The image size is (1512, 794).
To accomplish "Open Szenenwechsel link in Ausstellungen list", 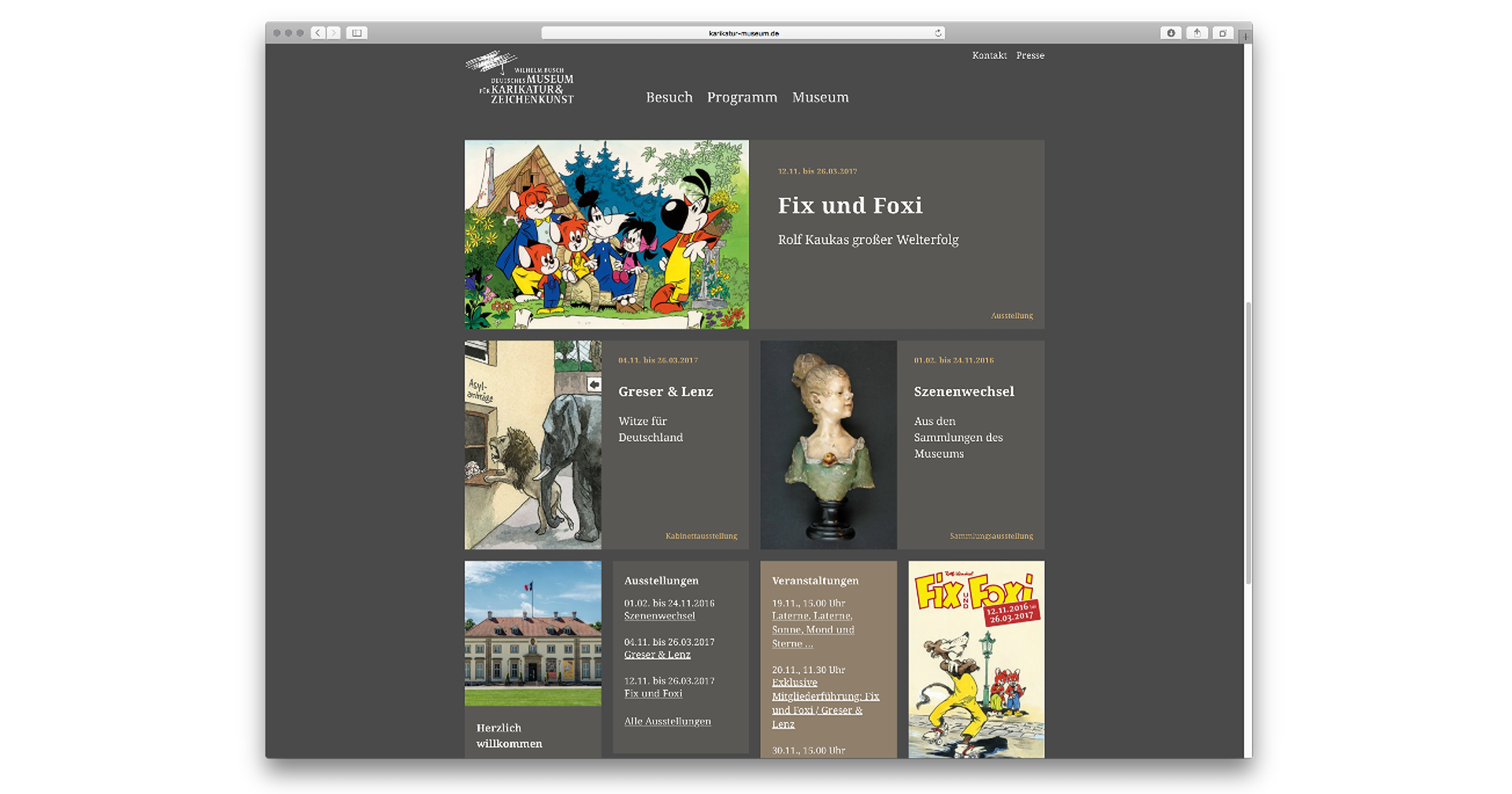I will 659,616.
